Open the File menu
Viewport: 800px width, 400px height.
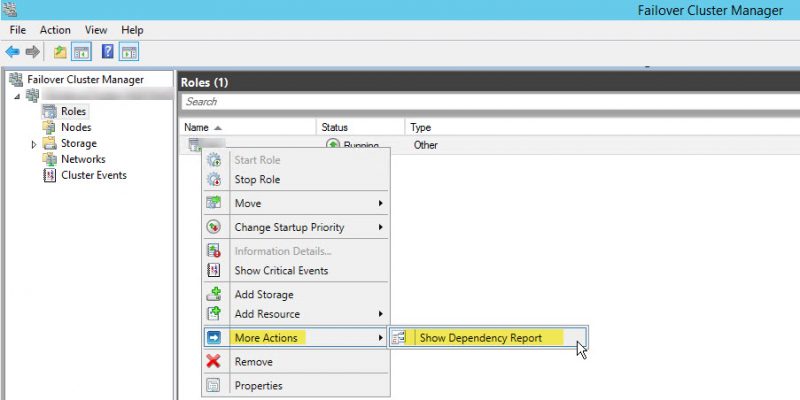[x=17, y=30]
